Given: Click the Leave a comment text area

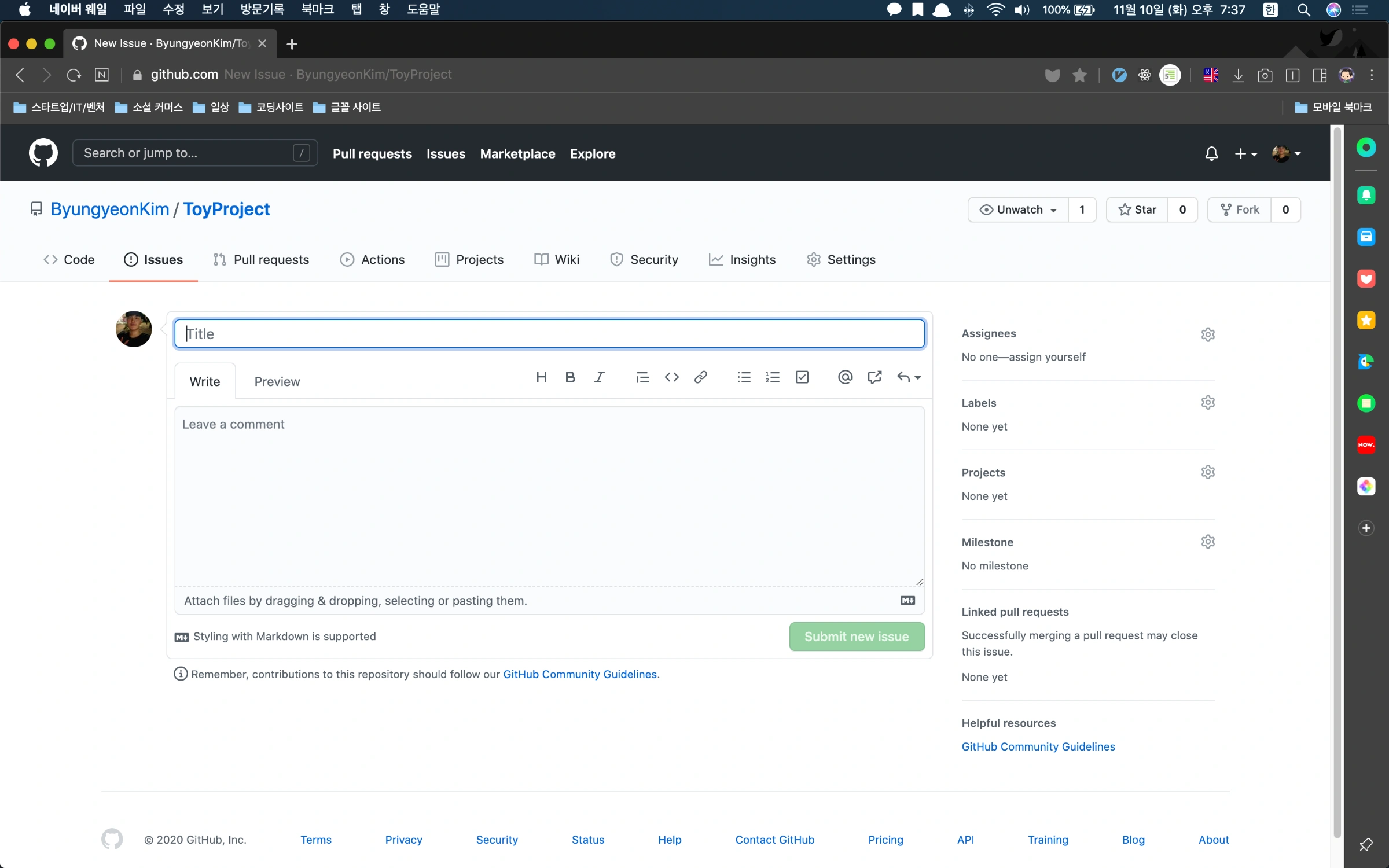Looking at the screenshot, I should click(x=549, y=496).
